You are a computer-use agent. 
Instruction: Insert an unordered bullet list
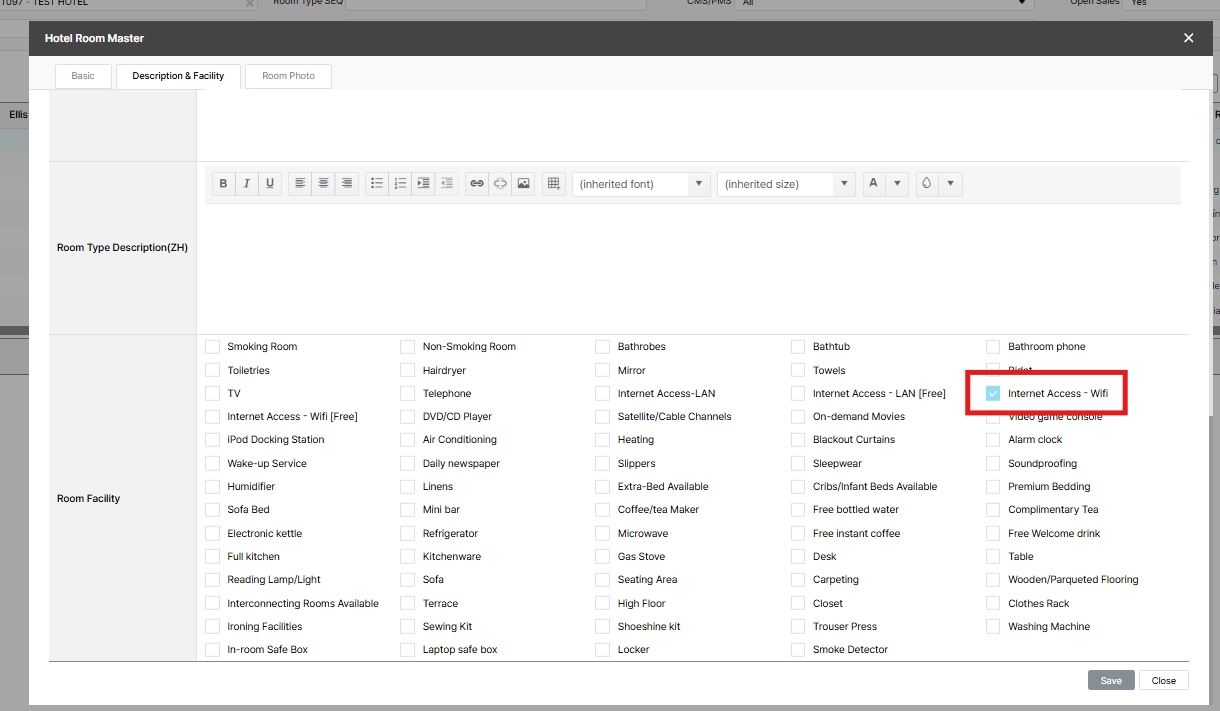tap(377, 184)
